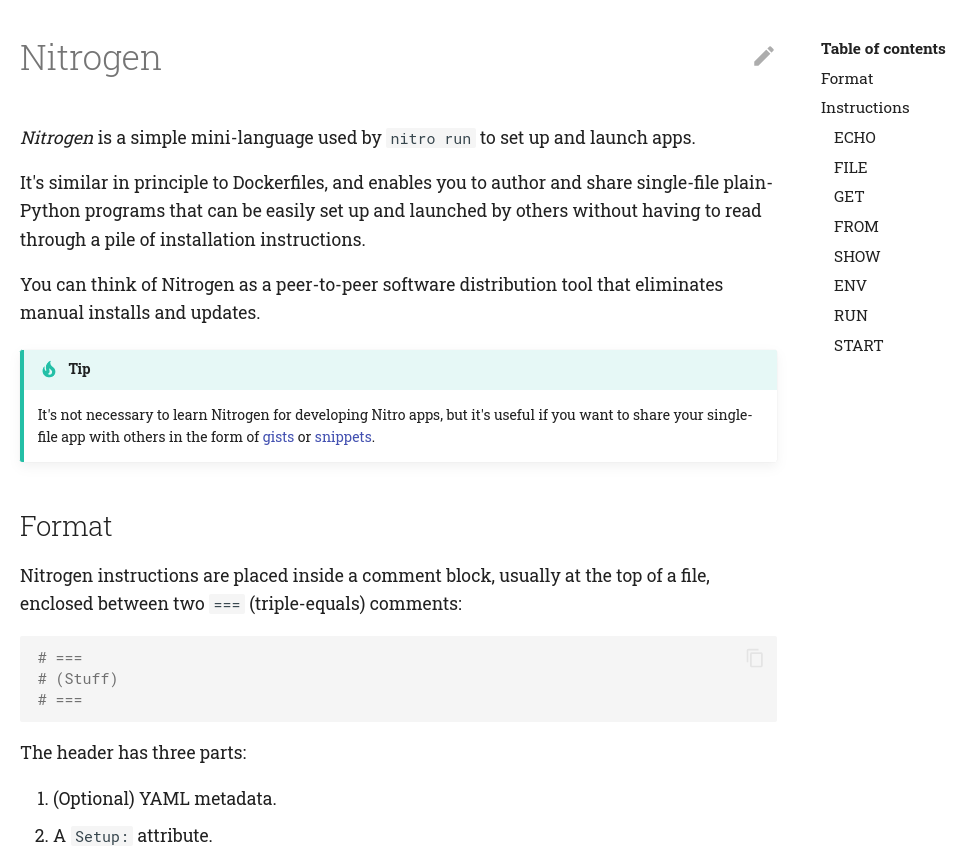The image size is (979, 856).
Task: Go to the FILE section
Action: coord(851,167)
